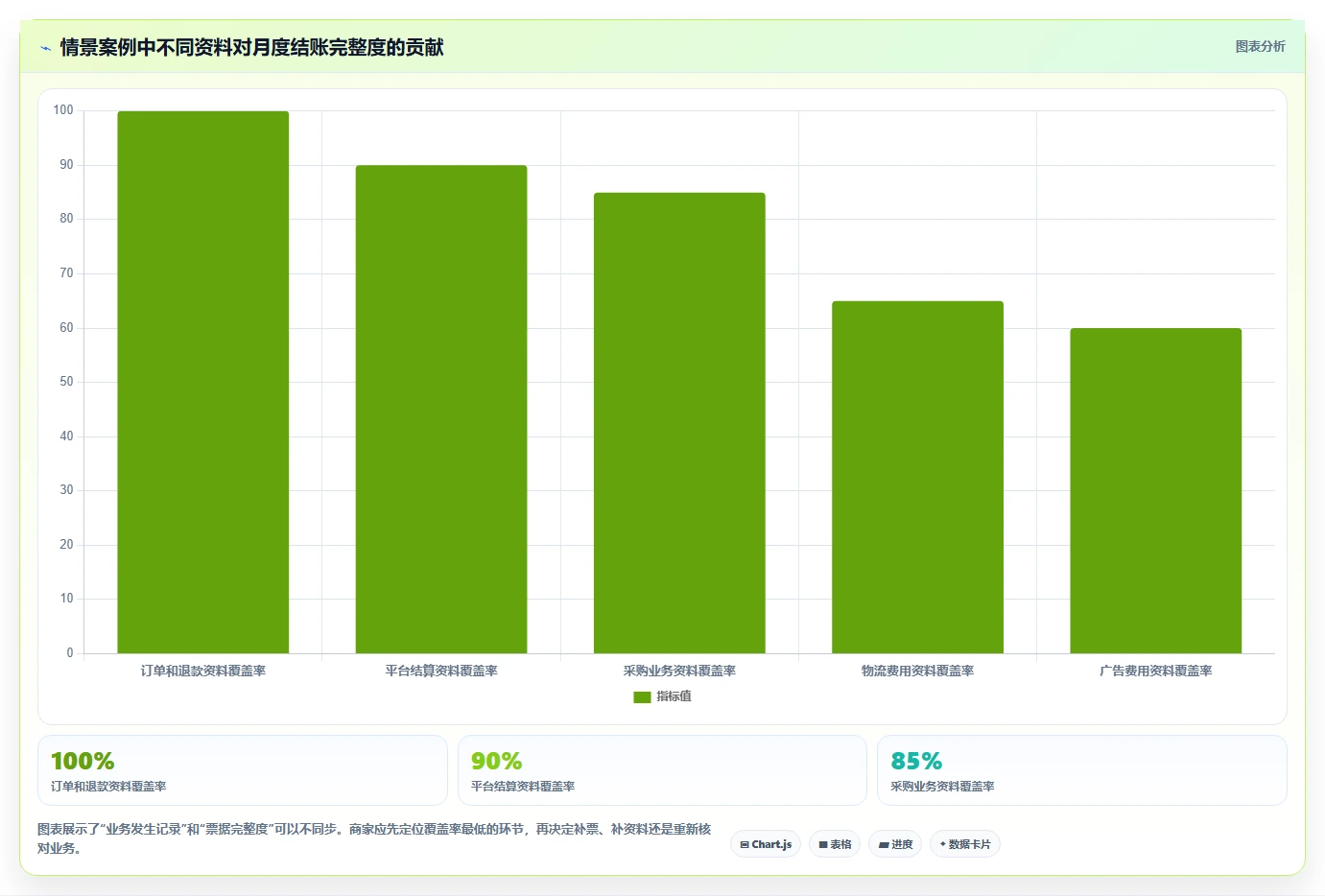Select the 数据卡片 chip

(965, 844)
